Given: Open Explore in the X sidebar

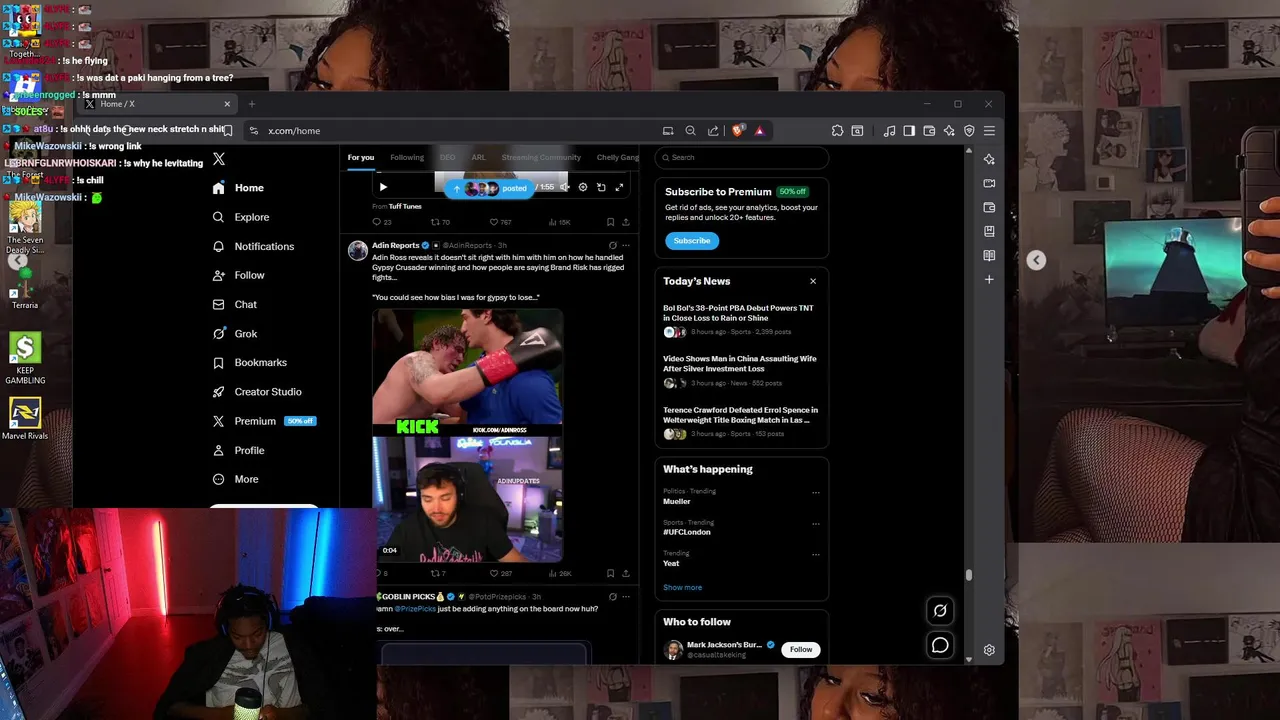Looking at the screenshot, I should [x=241, y=217].
